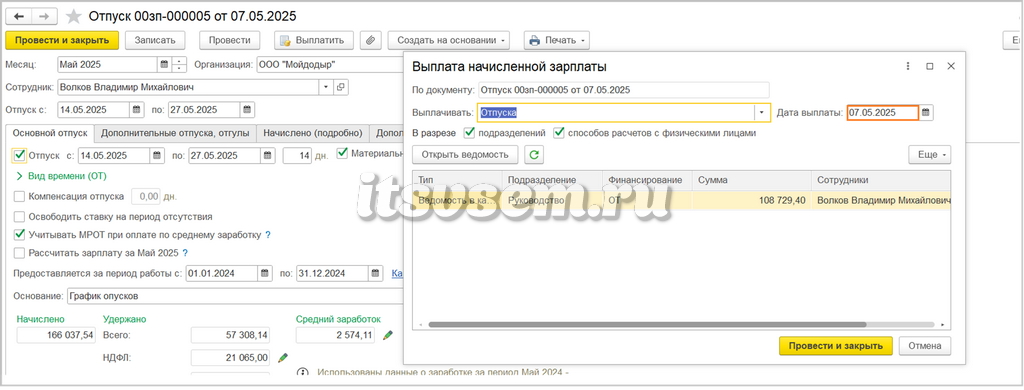Expand 'Вид времени (ОТ)' section
This screenshot has height=390, width=1024.
[x=61, y=176]
